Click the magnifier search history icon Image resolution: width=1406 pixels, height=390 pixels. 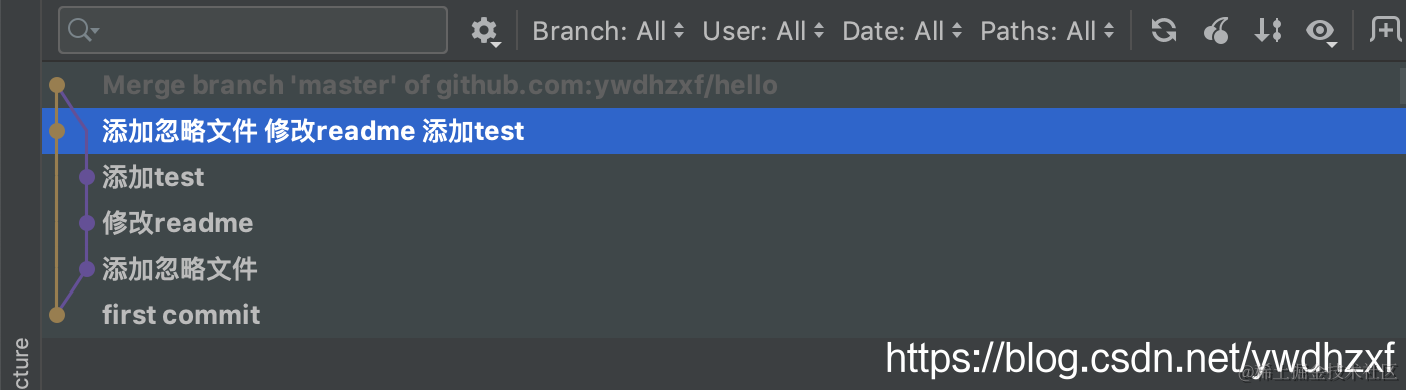84,31
